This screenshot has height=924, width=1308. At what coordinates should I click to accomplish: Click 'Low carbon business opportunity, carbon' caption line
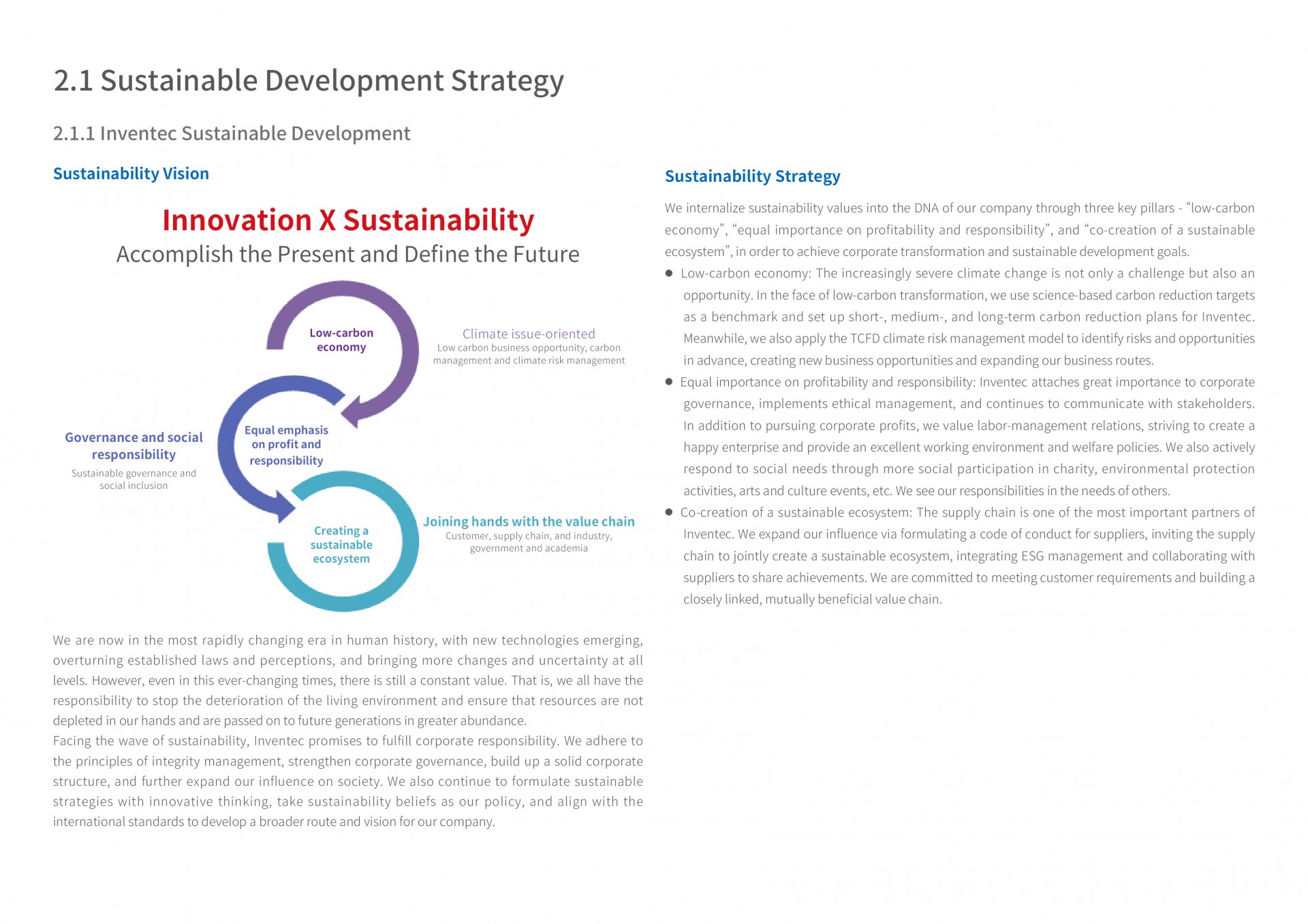[529, 348]
